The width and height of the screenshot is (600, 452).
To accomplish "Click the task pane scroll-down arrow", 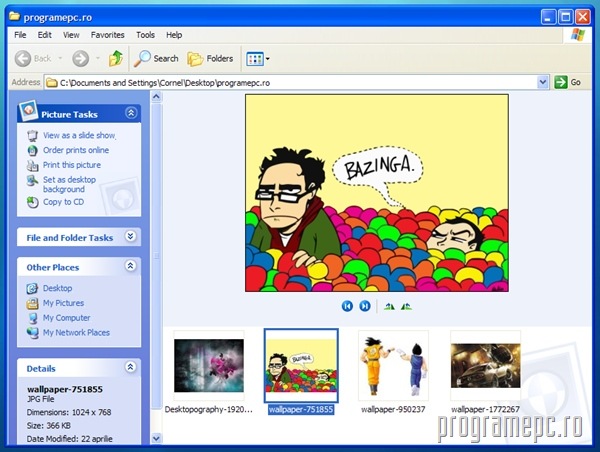I will 156,439.
